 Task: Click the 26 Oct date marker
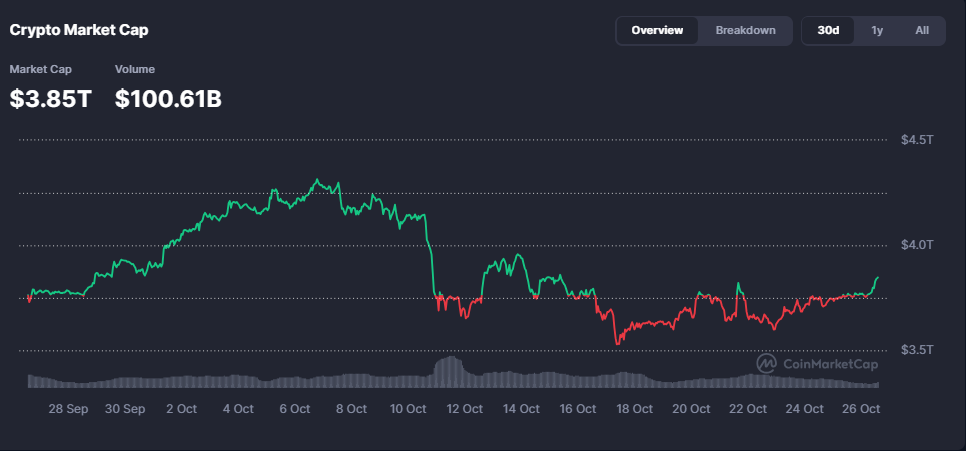pyautogui.click(x=861, y=409)
